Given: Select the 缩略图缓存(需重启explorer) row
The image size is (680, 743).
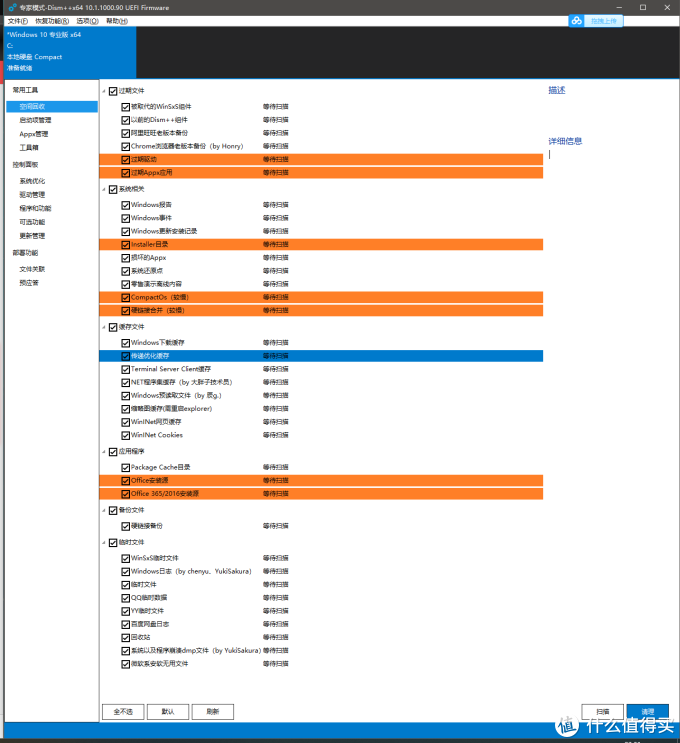Looking at the screenshot, I should coord(321,408).
